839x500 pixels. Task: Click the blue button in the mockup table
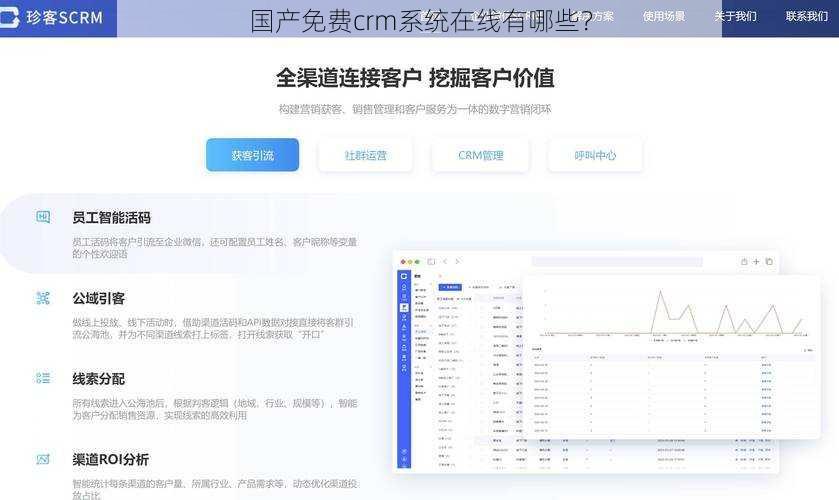click(450, 287)
